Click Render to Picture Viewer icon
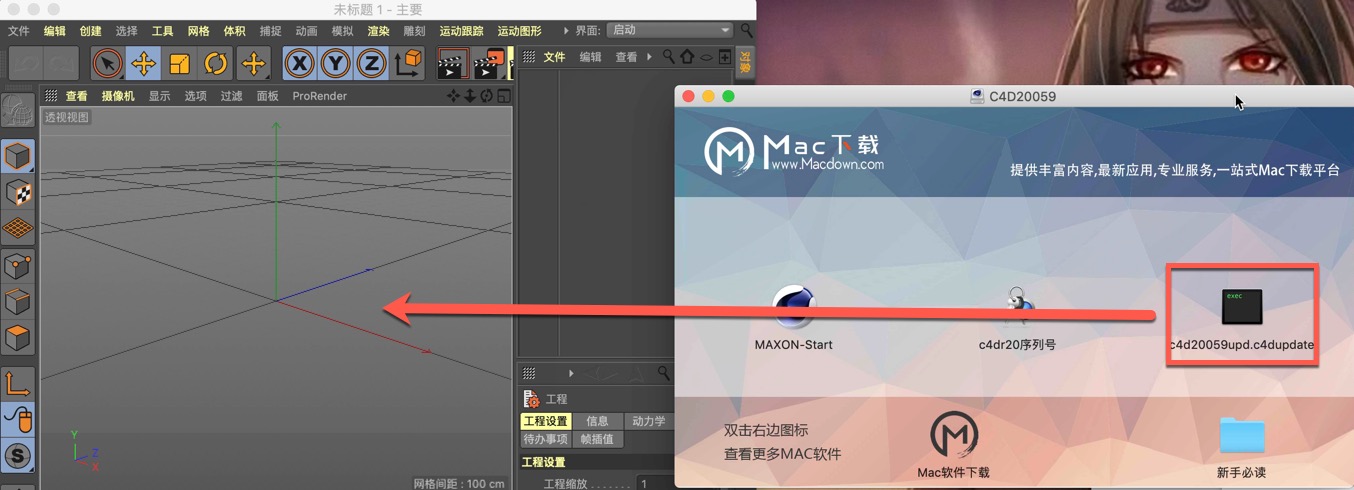 489,64
